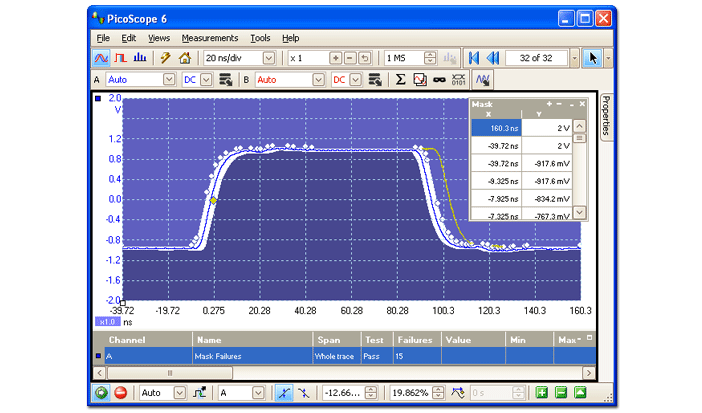Click the 32 of 32 buffer field

coord(536,58)
